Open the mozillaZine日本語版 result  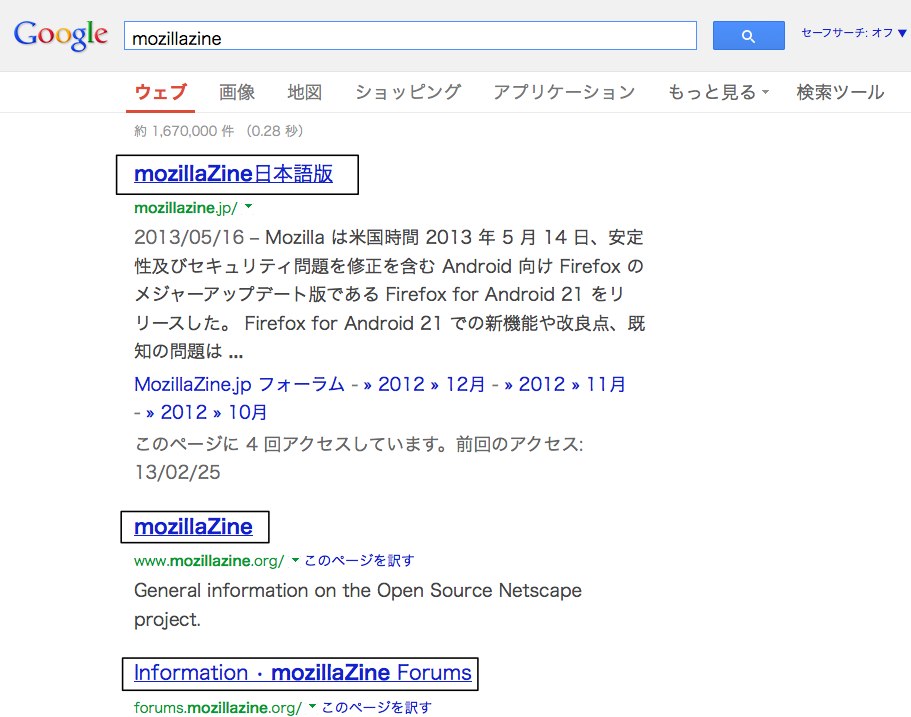coord(233,174)
